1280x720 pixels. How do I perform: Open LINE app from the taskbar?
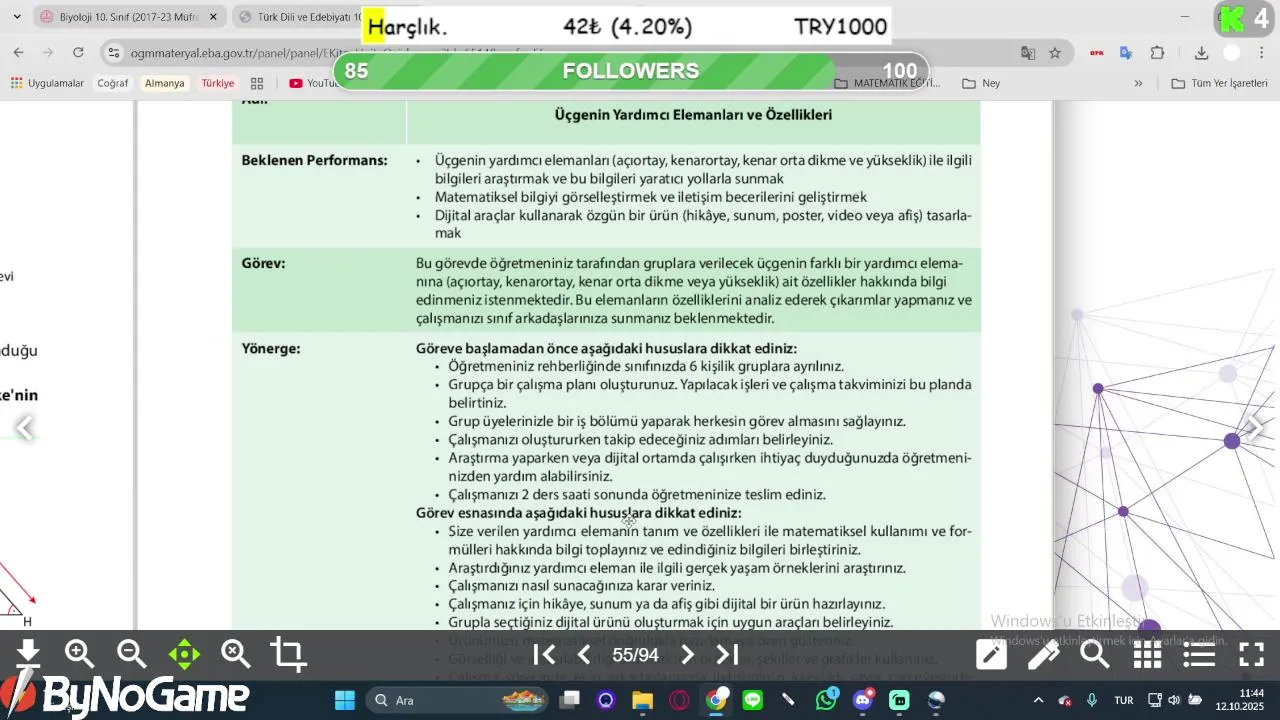pyautogui.click(x=752, y=700)
